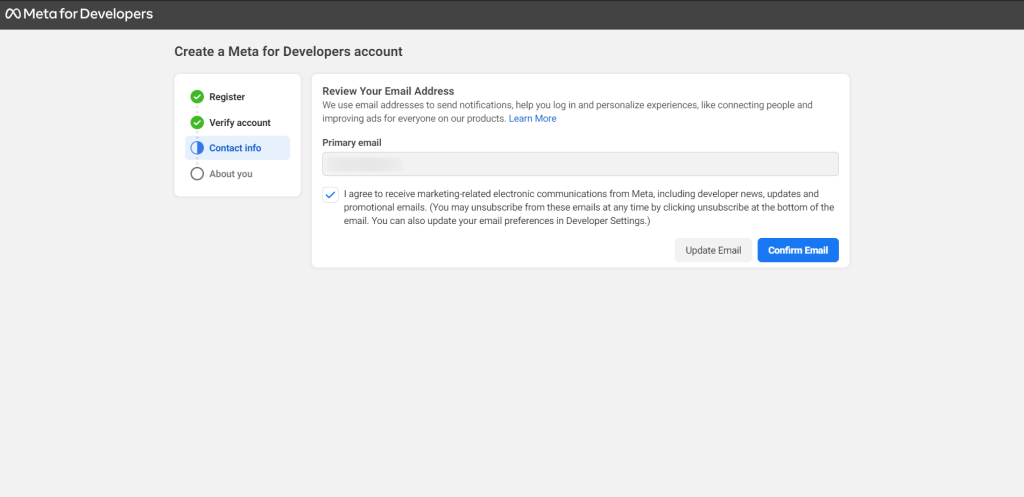Select the Contact info step

[x=238, y=148]
